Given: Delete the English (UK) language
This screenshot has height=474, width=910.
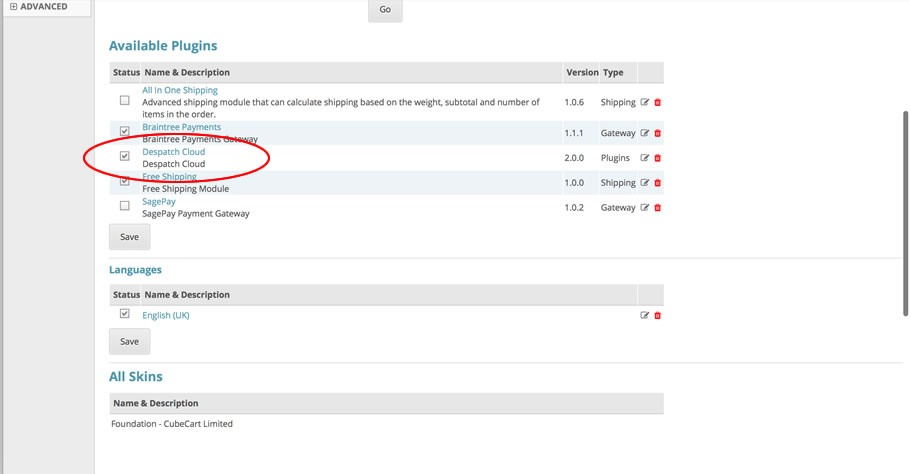Looking at the screenshot, I should 658,316.
